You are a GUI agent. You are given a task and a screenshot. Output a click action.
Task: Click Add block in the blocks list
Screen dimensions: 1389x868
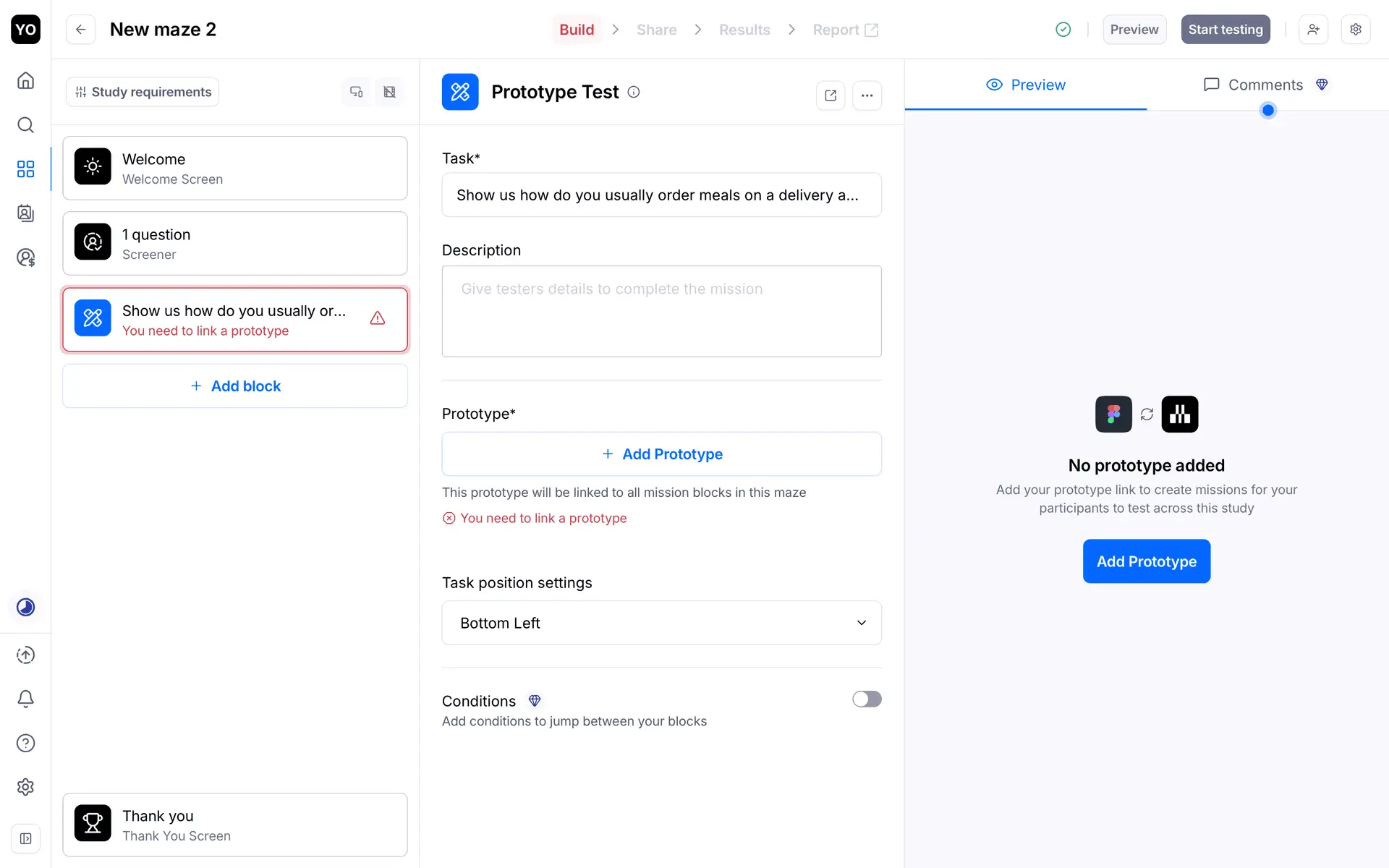tap(235, 386)
